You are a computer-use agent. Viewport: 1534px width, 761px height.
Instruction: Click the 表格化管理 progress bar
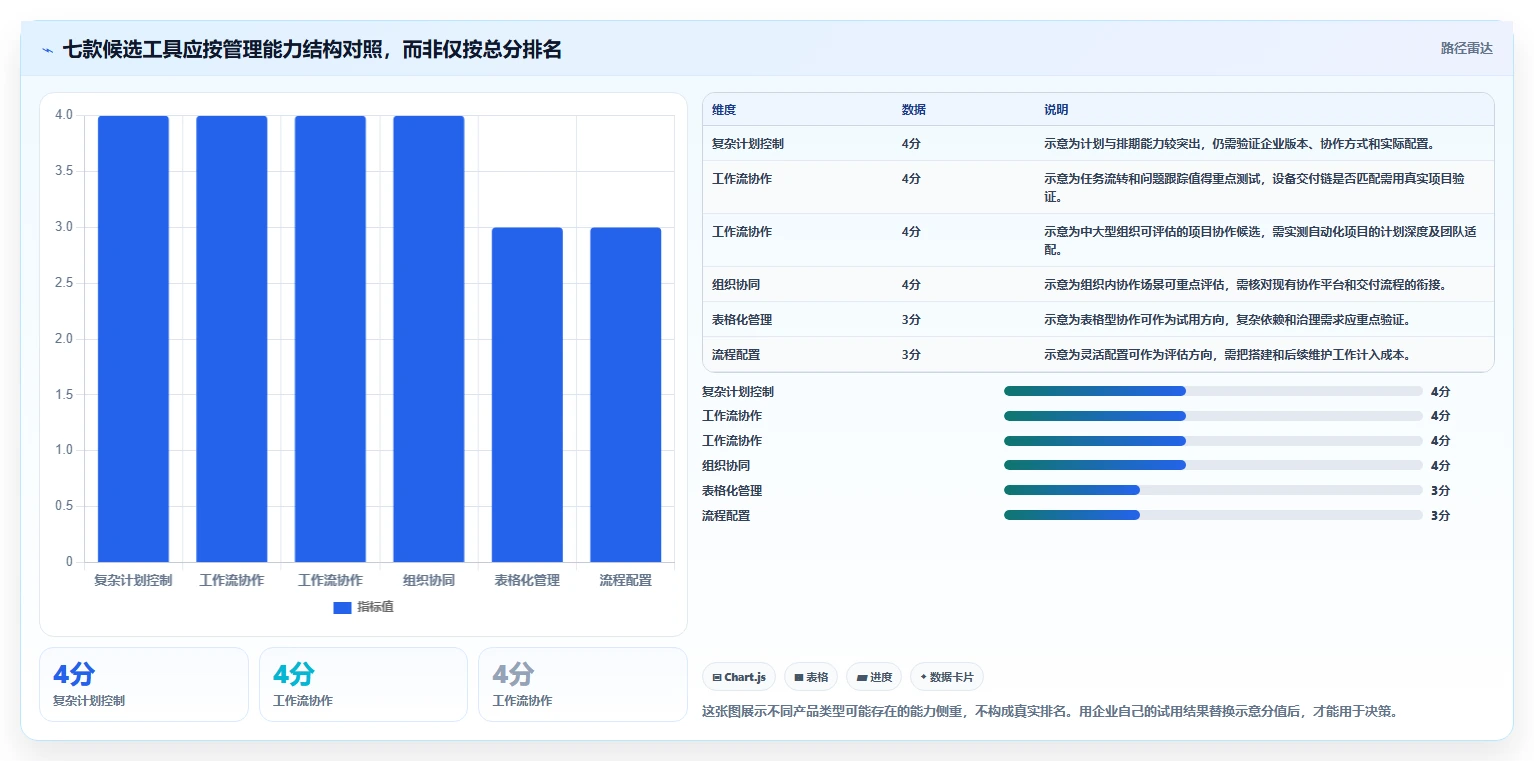point(1213,490)
